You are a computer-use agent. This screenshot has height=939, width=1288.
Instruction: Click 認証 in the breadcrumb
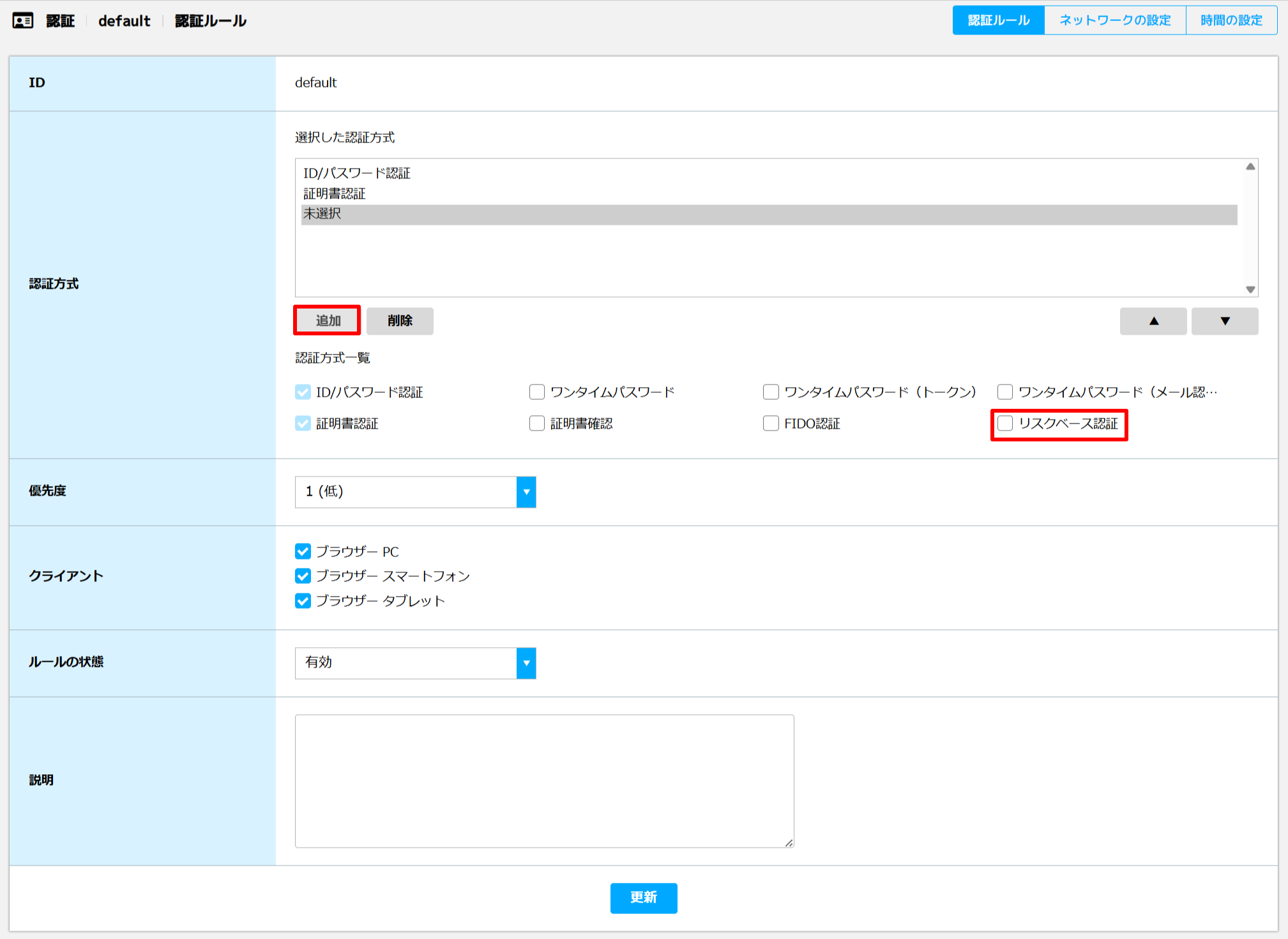(61, 21)
